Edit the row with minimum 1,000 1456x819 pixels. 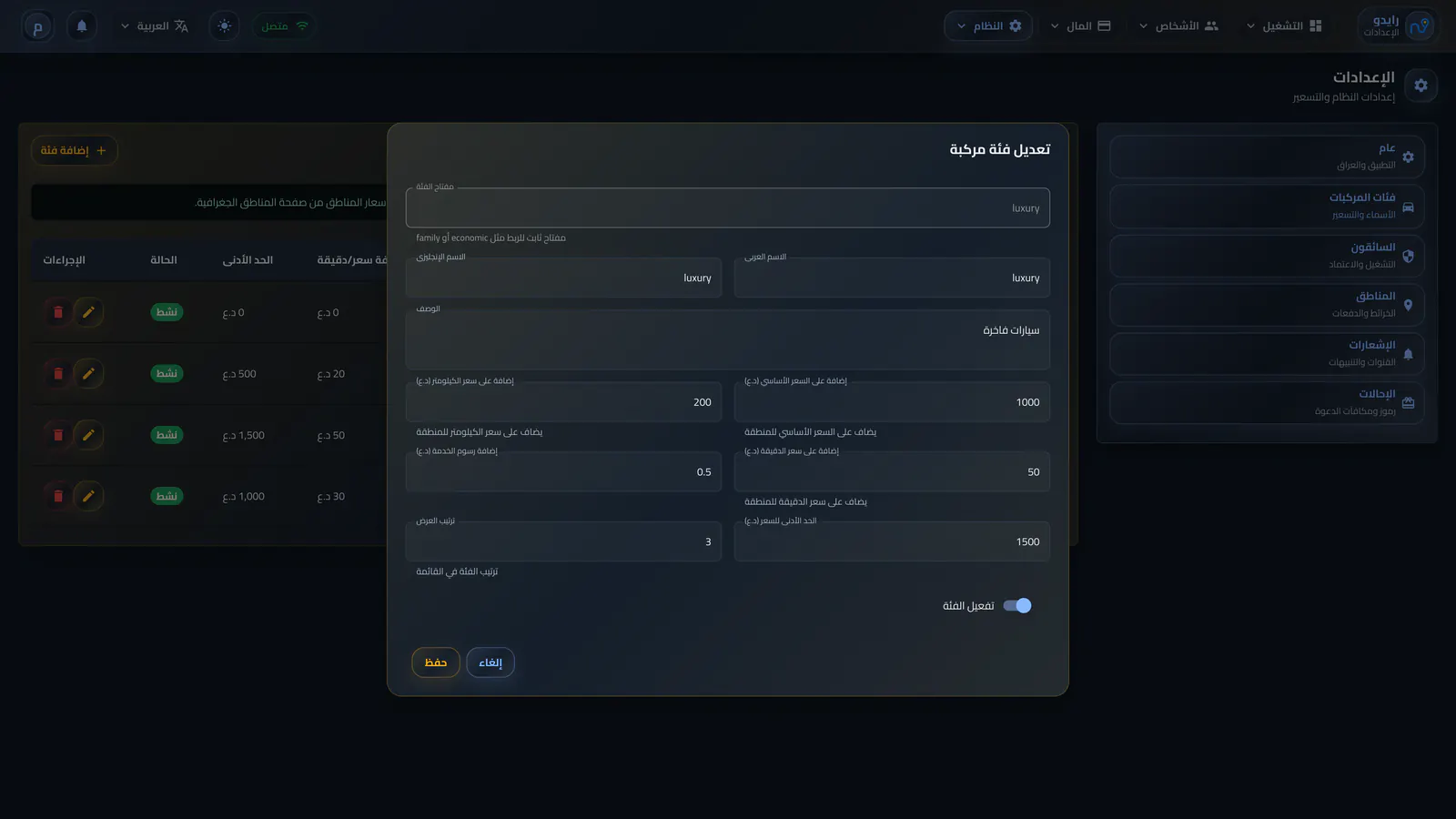pyautogui.click(x=88, y=496)
